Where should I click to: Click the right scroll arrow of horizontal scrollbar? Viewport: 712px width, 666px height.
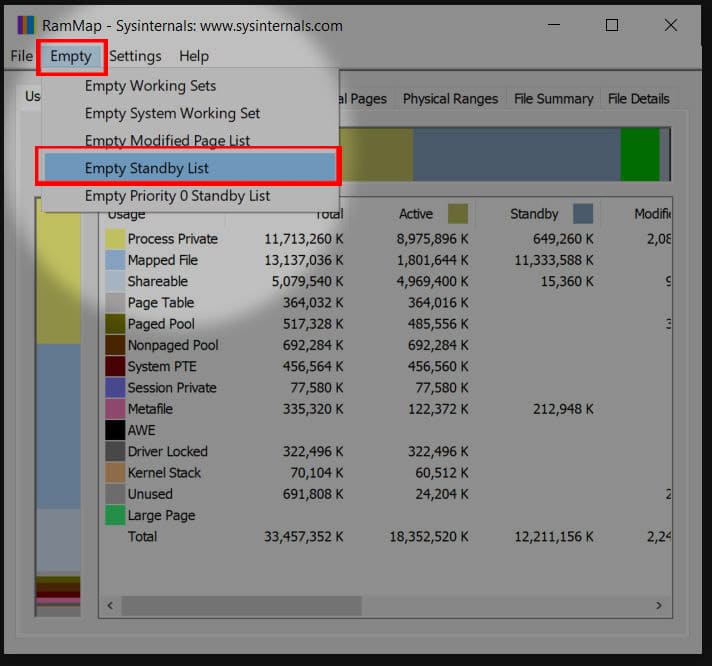coord(659,606)
